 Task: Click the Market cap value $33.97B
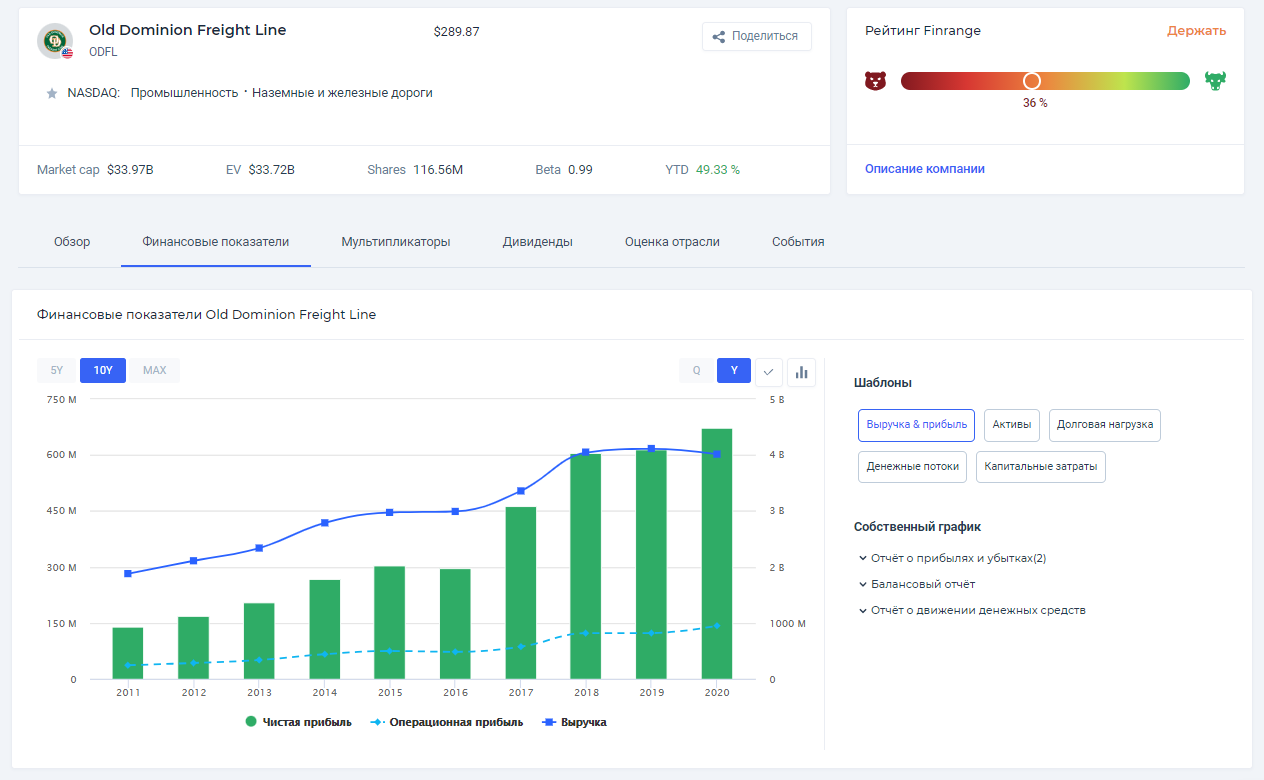[x=130, y=170]
